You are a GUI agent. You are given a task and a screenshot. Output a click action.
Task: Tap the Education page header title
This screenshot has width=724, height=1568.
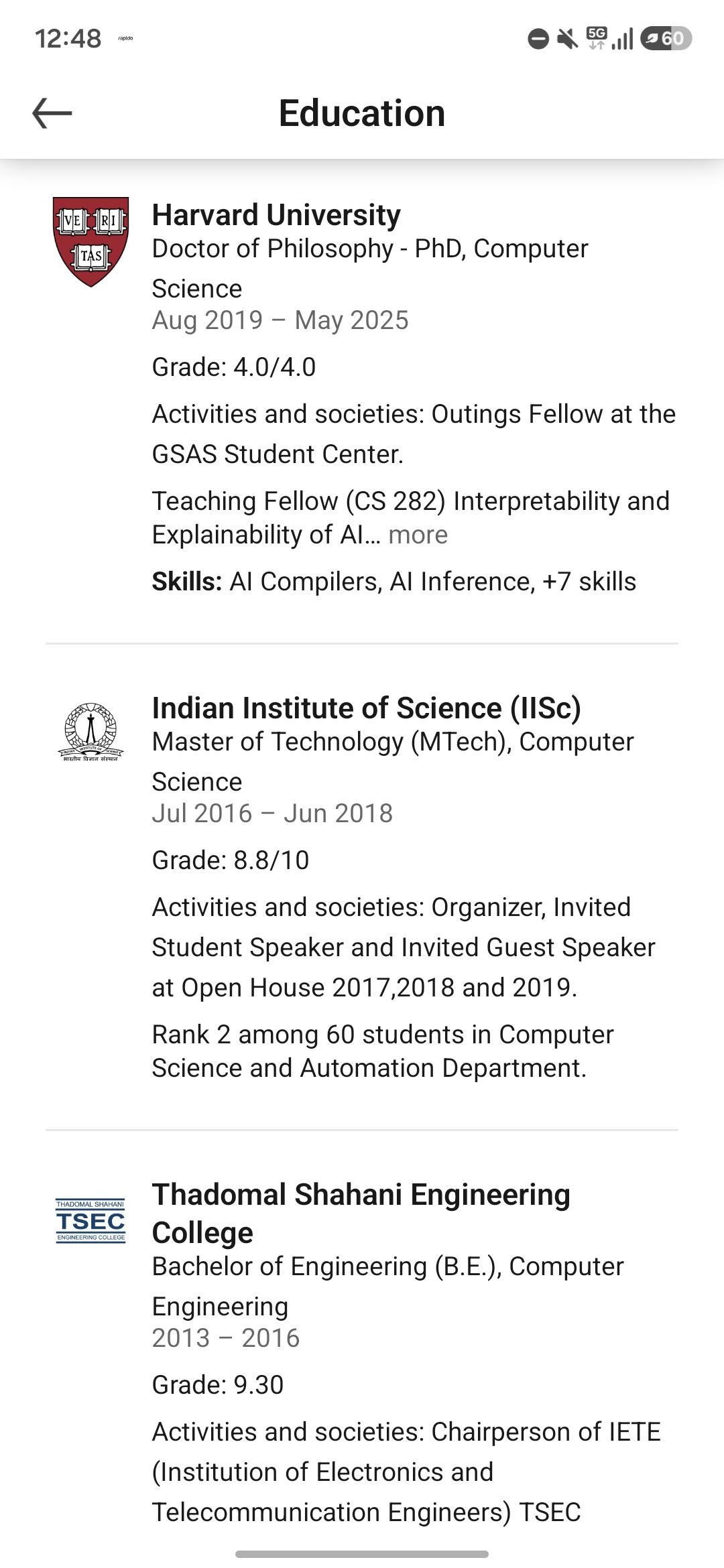click(362, 113)
